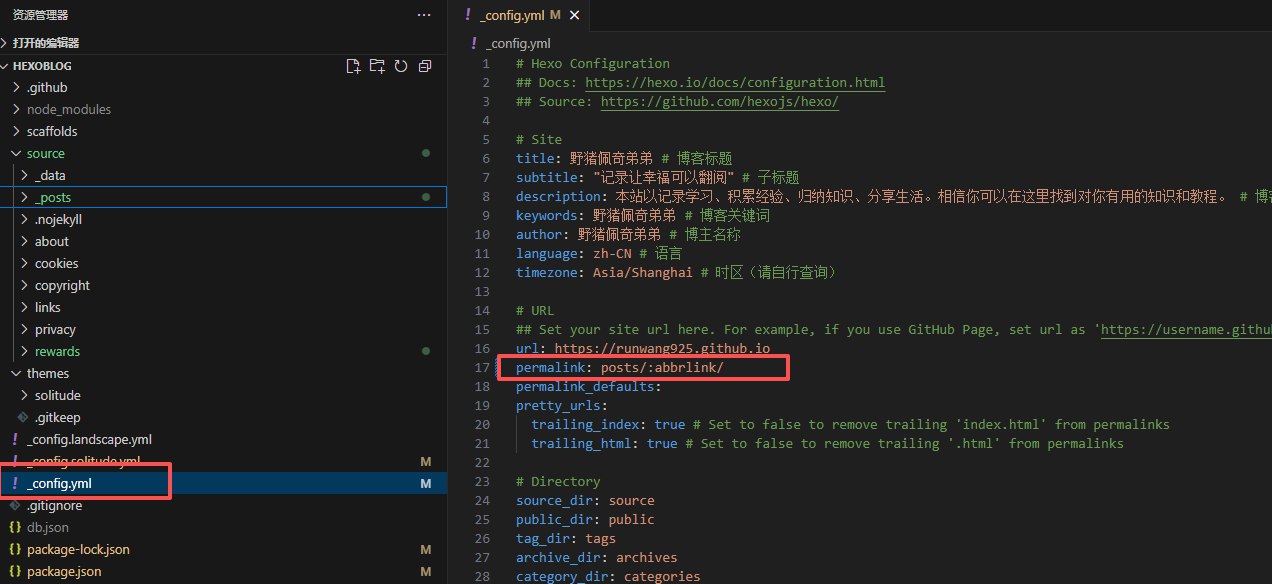This screenshot has height=584, width=1272.
Task: Expand the _posts folder
Action: click(x=24, y=197)
